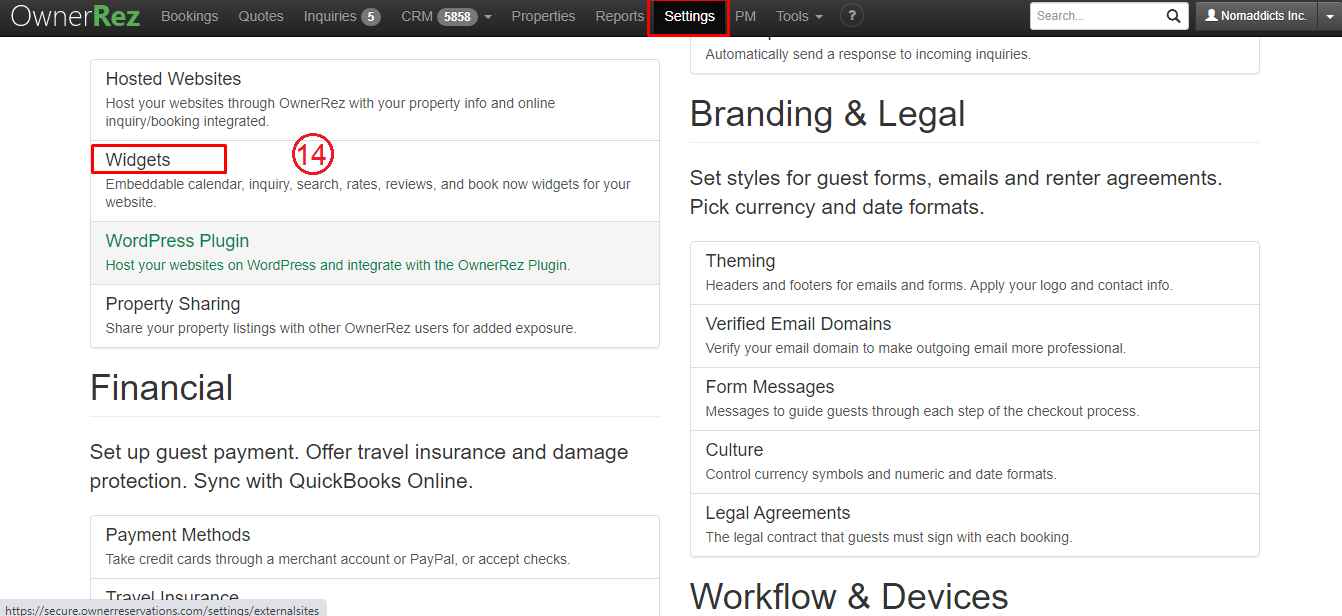Open the Nomaddicts Inc. account button
The image size is (1342, 616).
(x=1257, y=16)
